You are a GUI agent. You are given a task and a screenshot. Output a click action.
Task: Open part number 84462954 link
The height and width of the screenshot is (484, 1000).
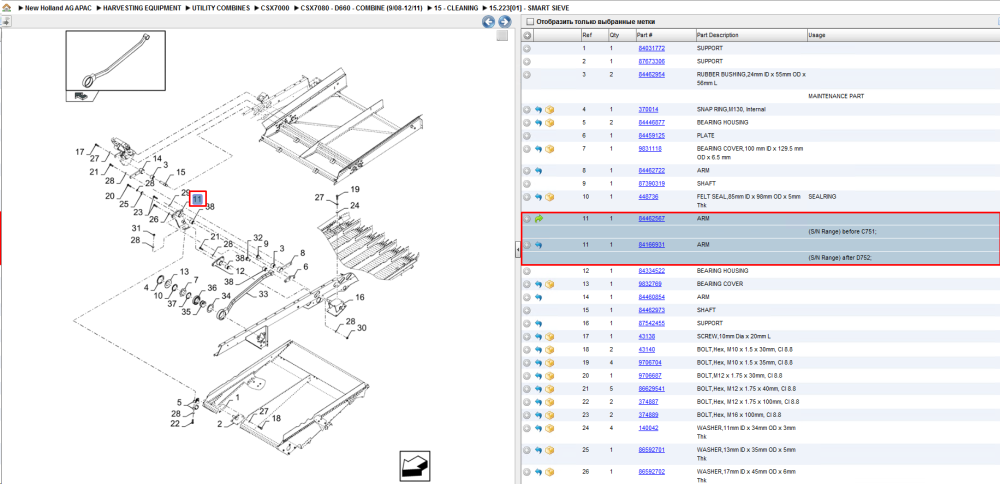tap(651, 75)
